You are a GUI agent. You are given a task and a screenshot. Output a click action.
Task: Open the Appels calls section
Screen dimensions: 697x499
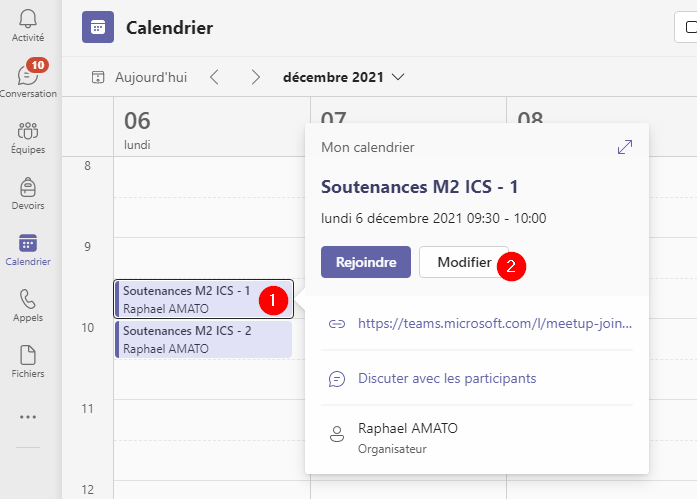pos(28,306)
